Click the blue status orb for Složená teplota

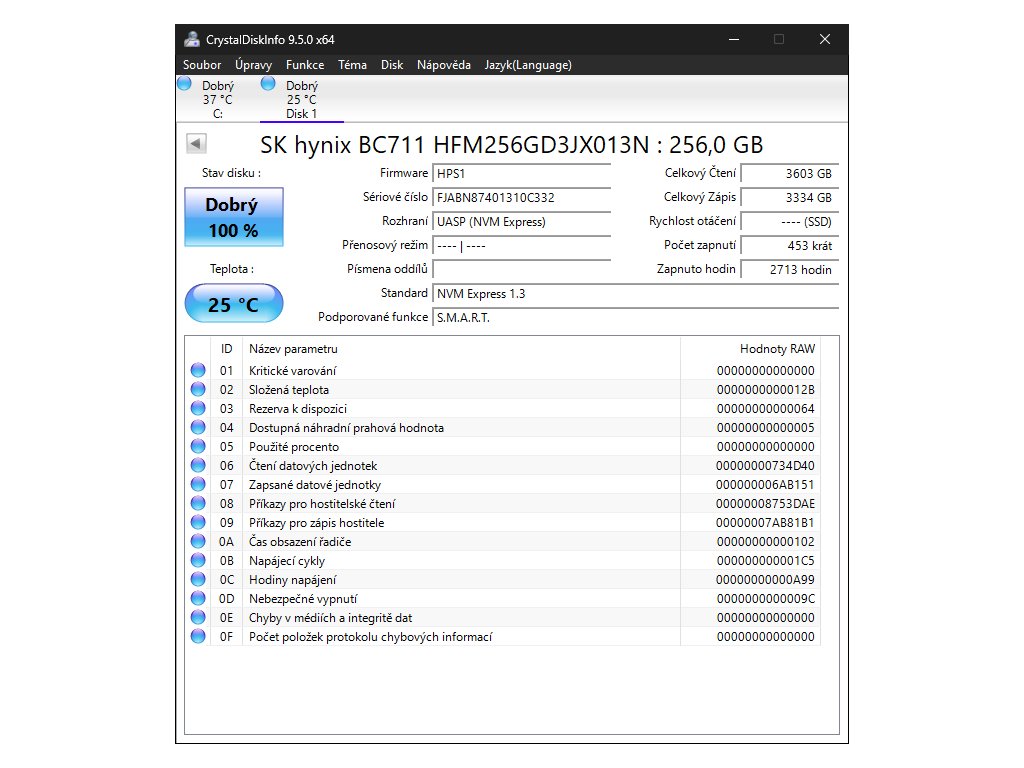[197, 390]
